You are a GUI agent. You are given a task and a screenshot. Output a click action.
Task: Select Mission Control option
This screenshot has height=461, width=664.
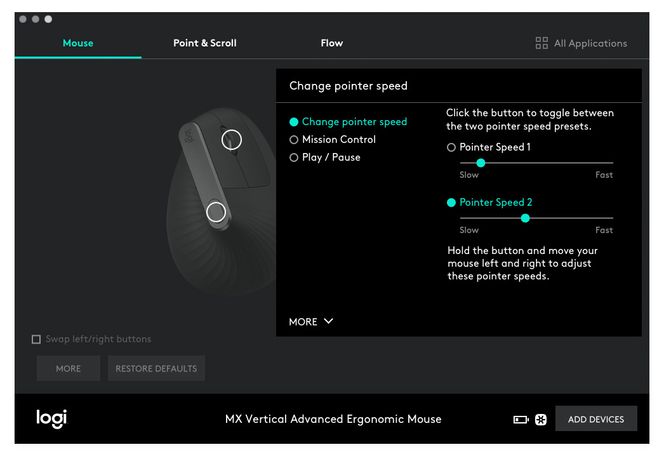click(332, 140)
